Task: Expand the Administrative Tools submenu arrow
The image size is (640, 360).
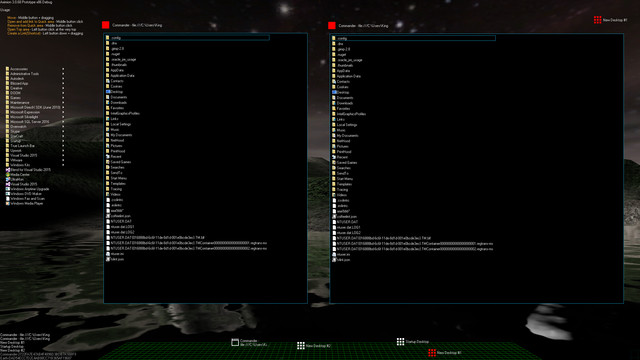Action: coord(63,74)
